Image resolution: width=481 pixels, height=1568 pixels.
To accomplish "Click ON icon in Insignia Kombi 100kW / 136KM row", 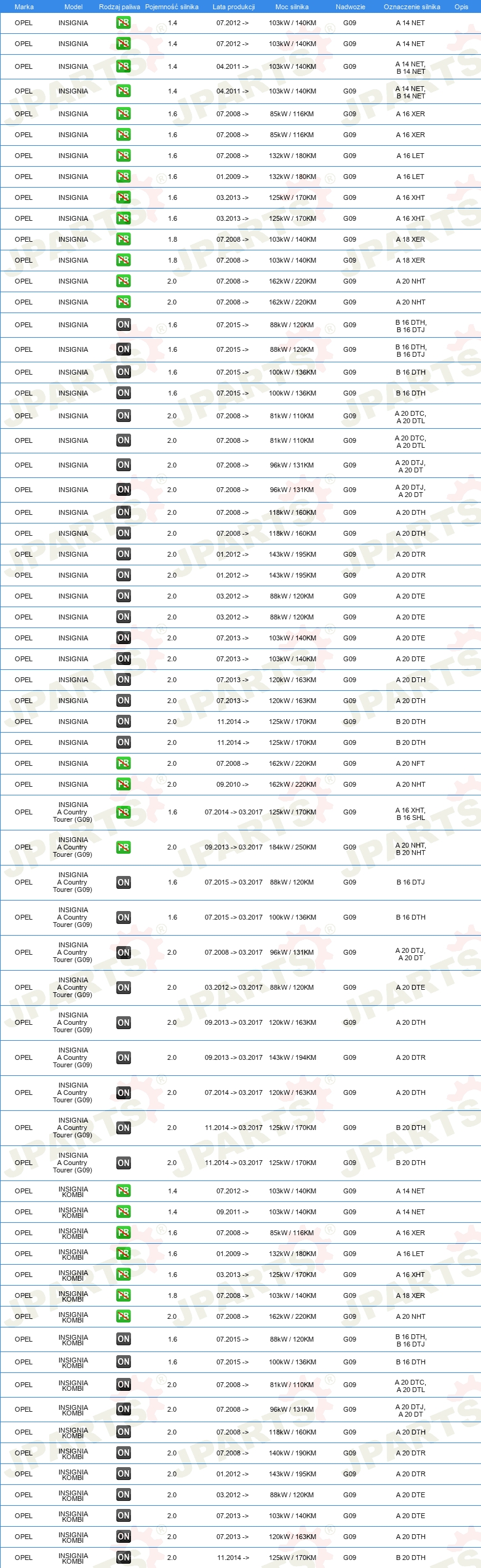I will 123,1362.
